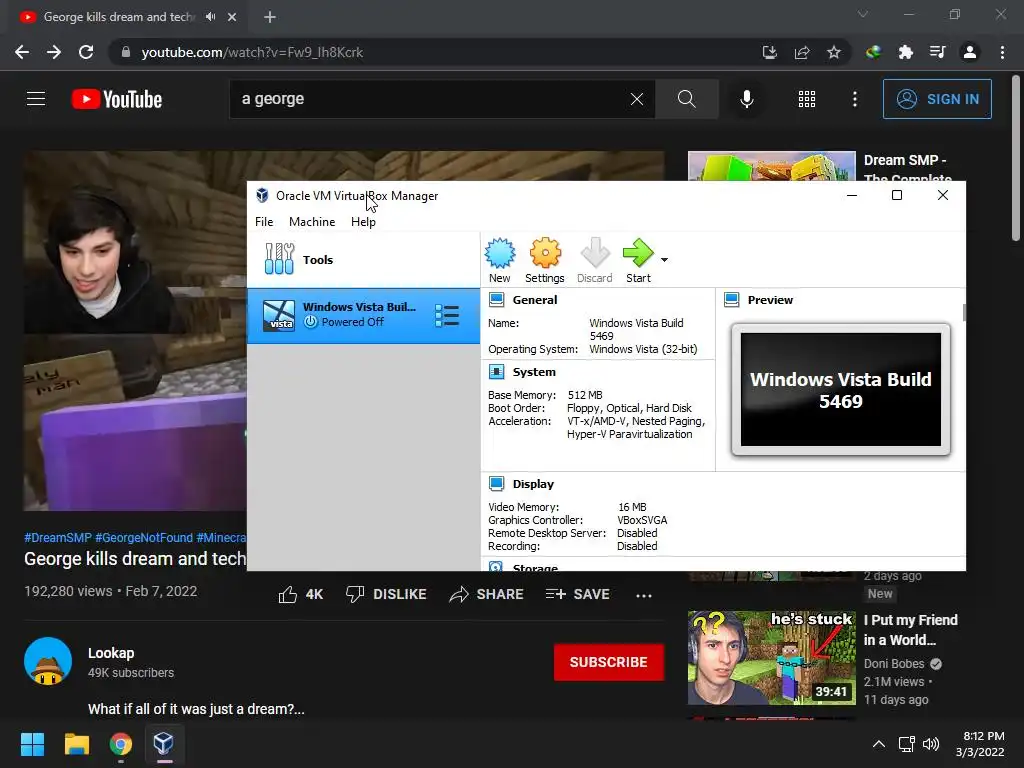Open the File menu in VirtualBox
The height and width of the screenshot is (768, 1024).
pyautogui.click(x=264, y=222)
